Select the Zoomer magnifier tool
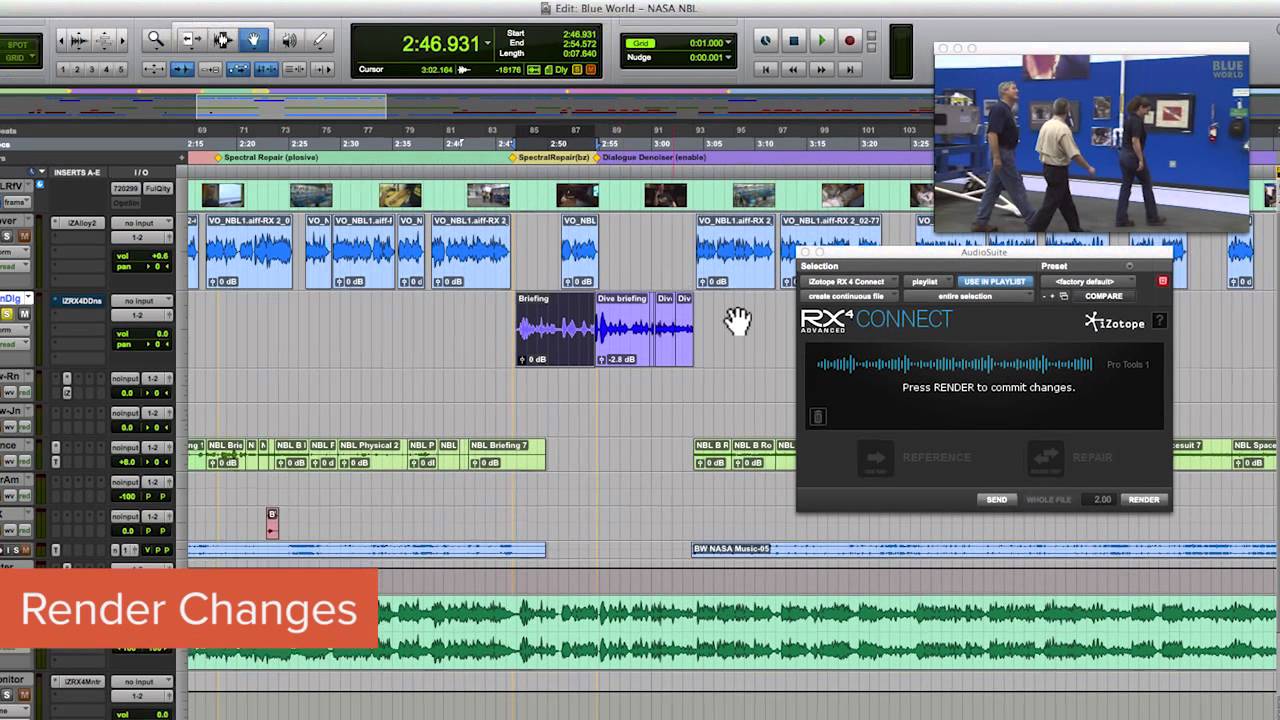Screen dimensions: 1280x720 156,40
